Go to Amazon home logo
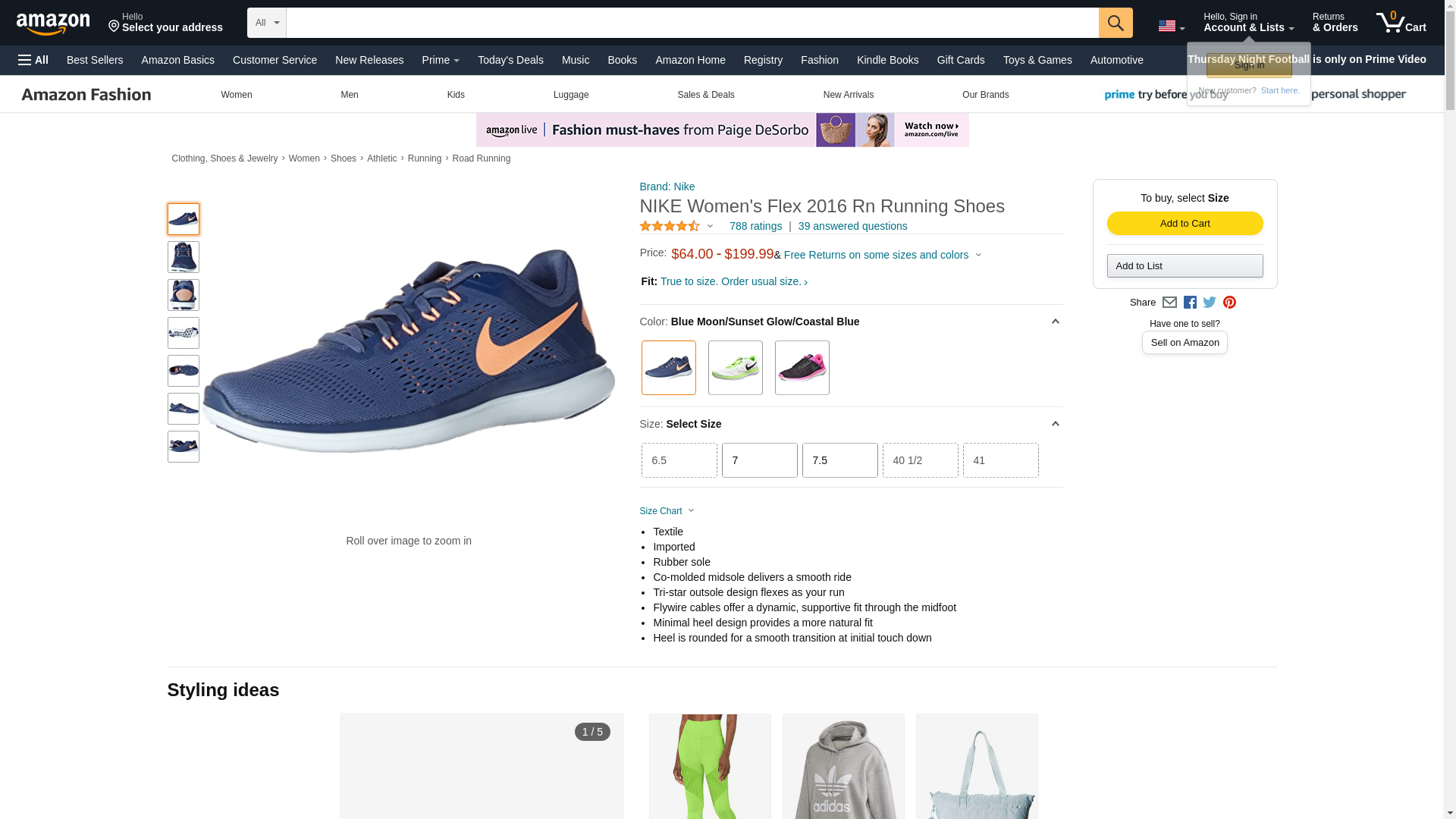The width and height of the screenshot is (1456, 819). 53,24
